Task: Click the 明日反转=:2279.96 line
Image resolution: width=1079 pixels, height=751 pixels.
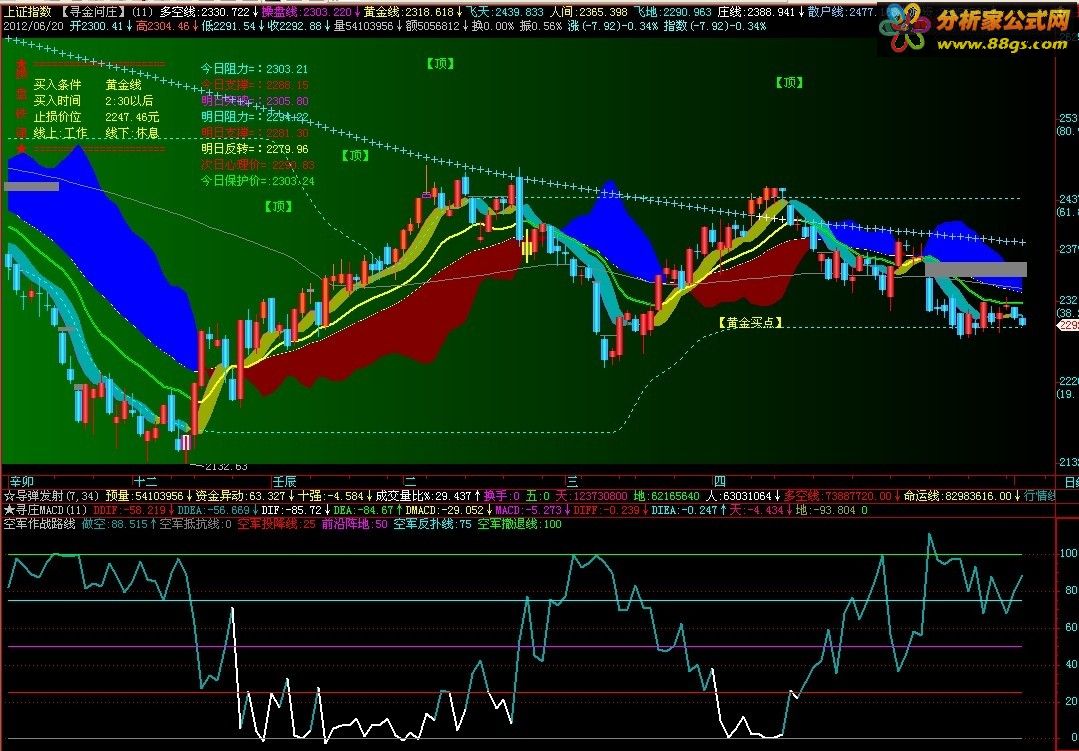Action: 254,149
